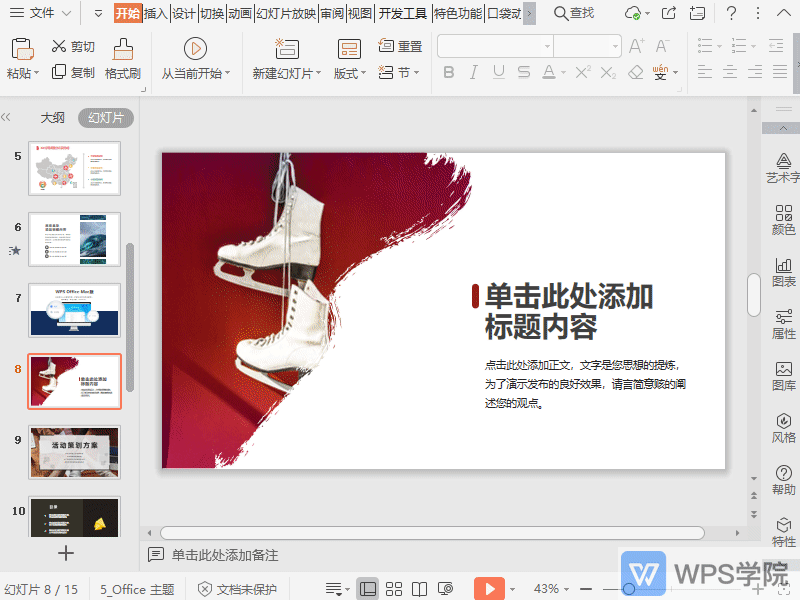Toggle Bold formatting

click(x=448, y=72)
